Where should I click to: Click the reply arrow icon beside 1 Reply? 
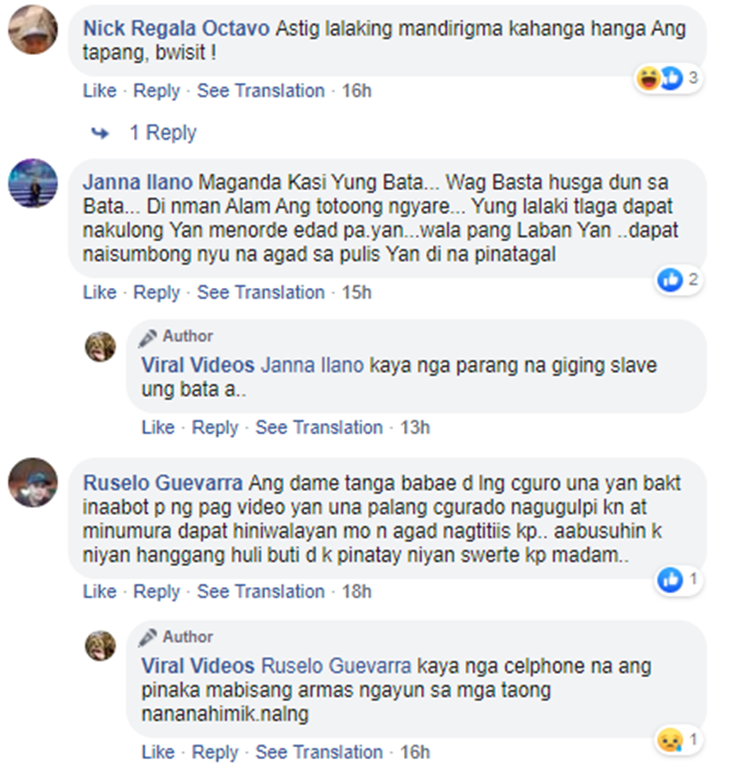coord(100,133)
